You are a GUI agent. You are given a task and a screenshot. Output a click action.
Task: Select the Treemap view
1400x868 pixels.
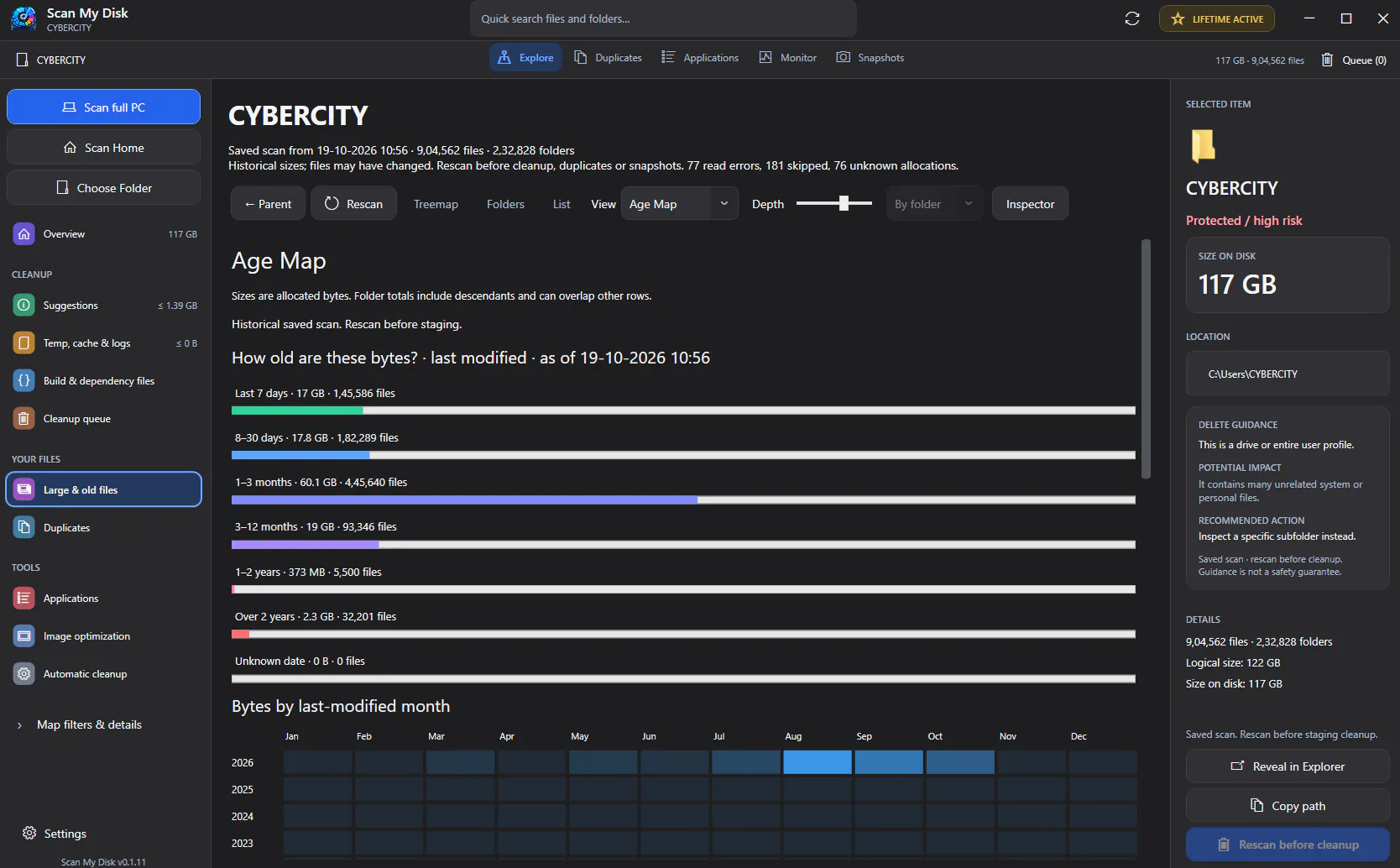436,204
